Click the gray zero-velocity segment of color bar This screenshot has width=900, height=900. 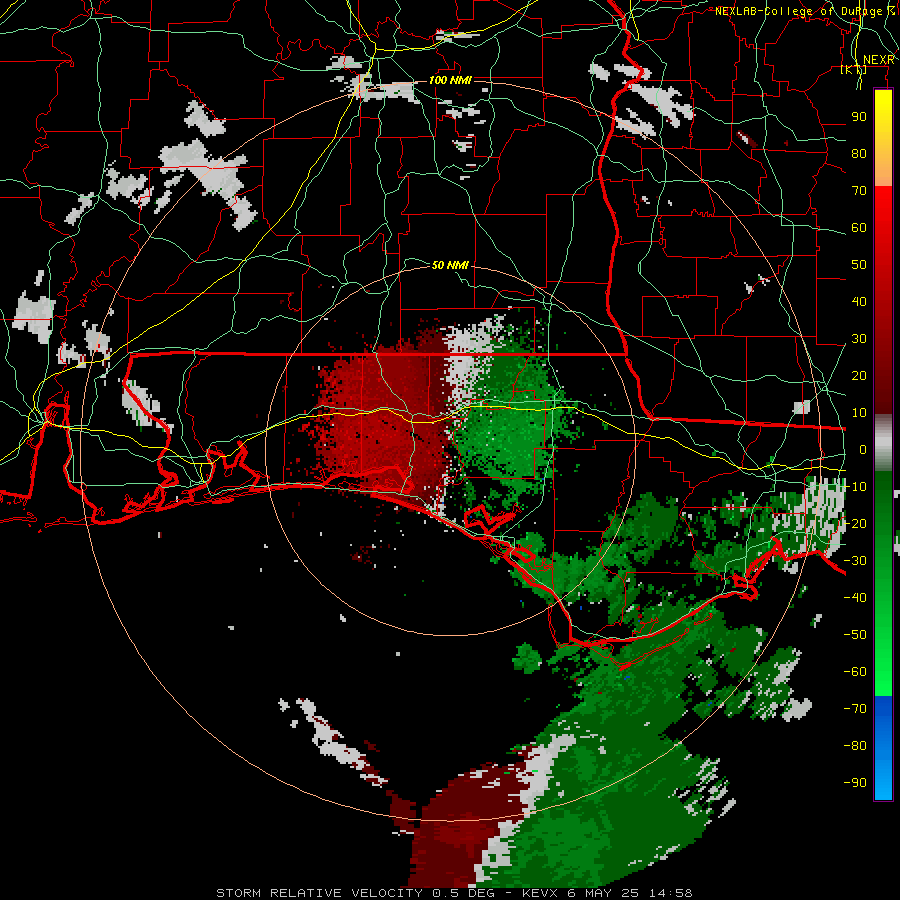point(883,442)
